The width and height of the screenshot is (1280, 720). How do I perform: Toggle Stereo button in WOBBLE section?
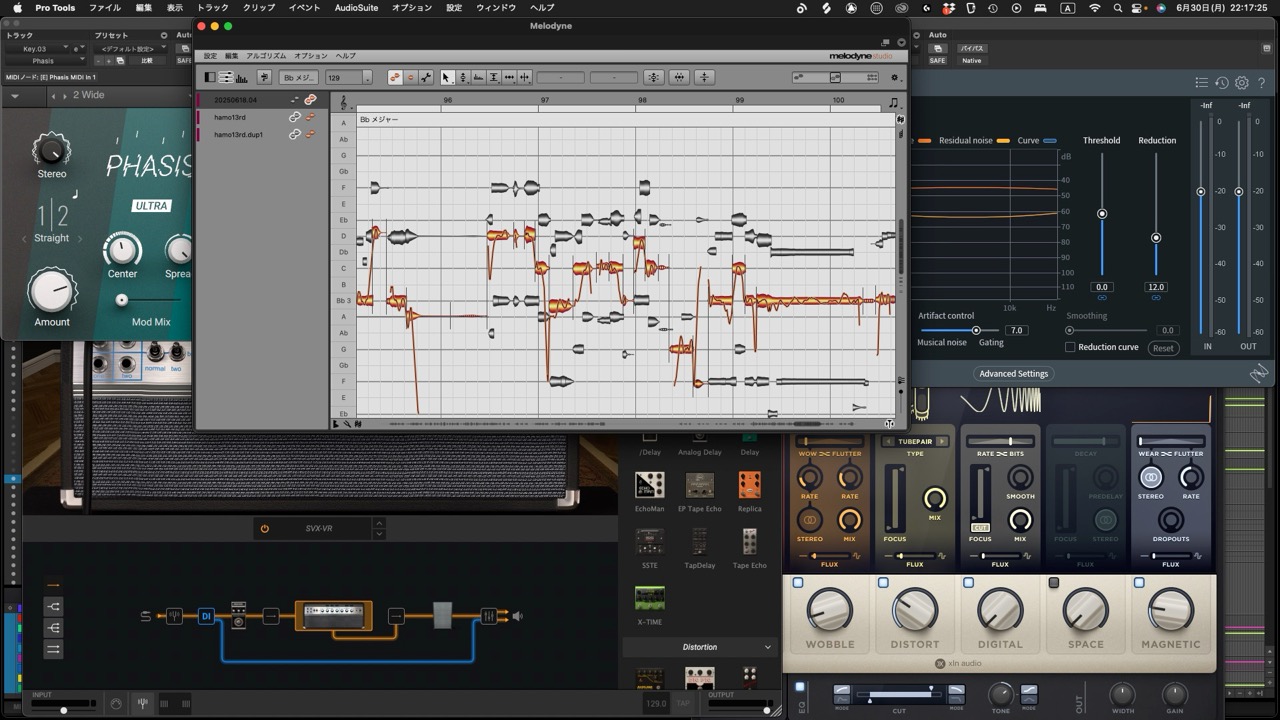(809, 520)
